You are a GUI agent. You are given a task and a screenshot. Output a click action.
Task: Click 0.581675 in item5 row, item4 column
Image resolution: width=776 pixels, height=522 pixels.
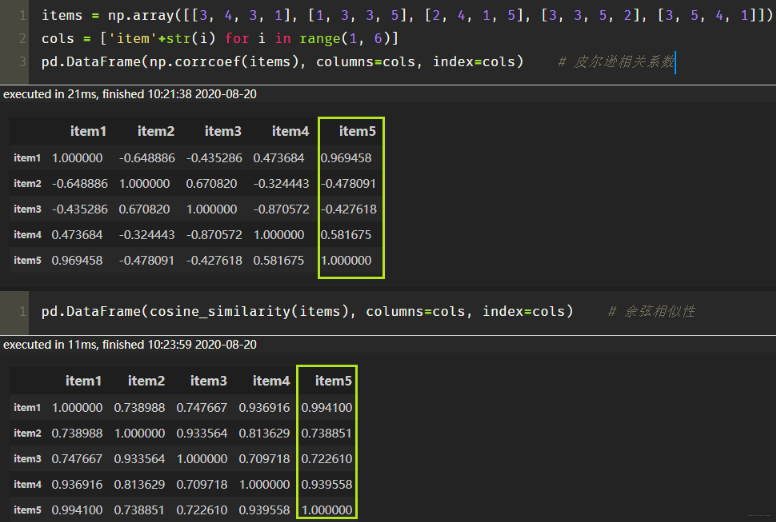[x=279, y=260]
